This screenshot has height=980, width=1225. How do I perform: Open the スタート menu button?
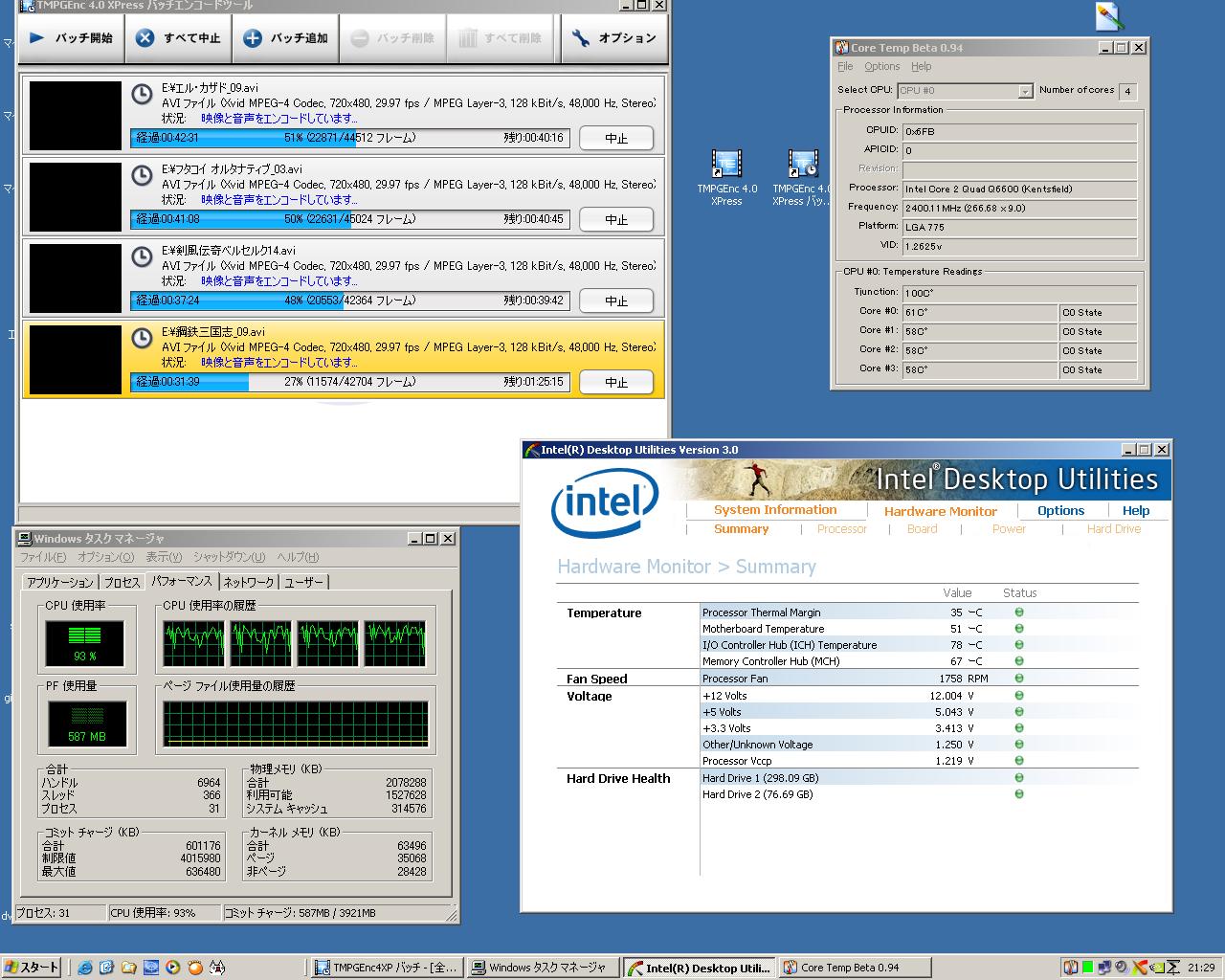32,968
